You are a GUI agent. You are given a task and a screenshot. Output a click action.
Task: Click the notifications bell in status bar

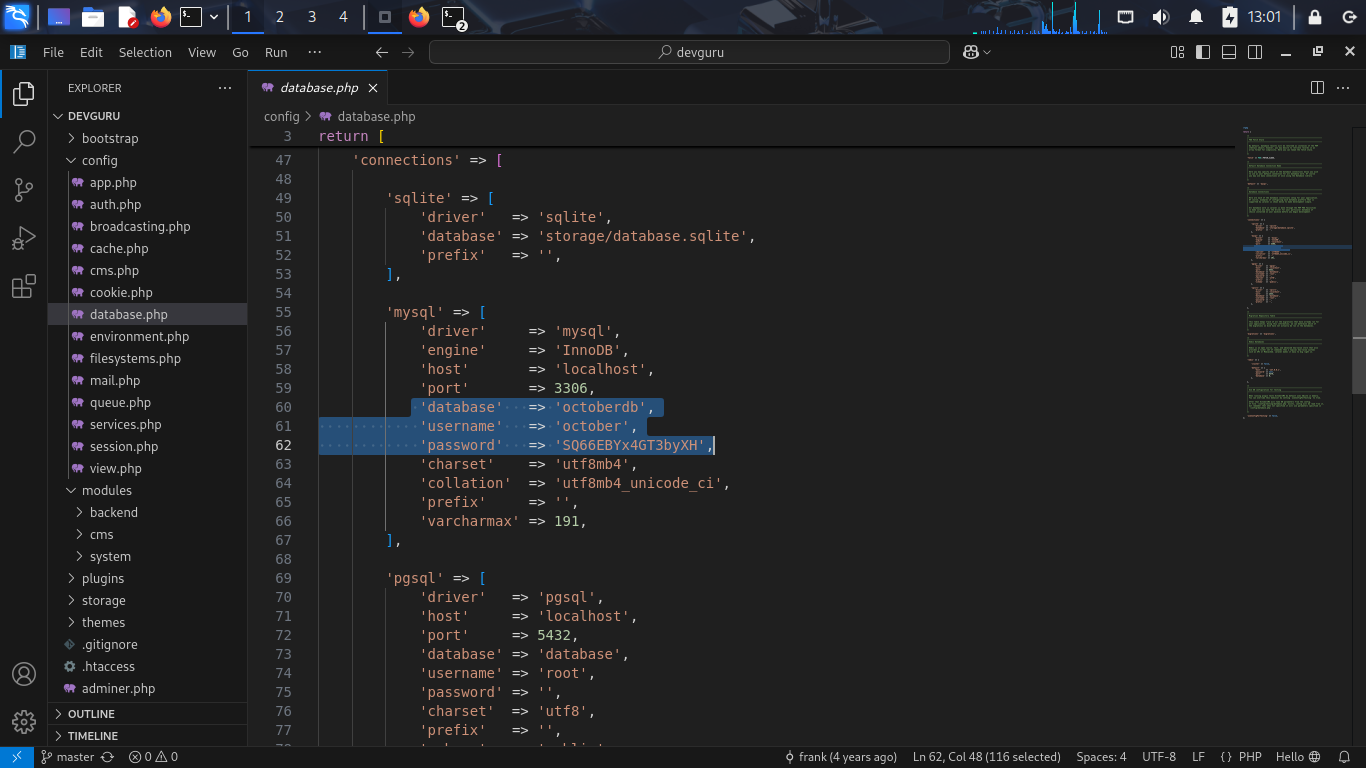(1342, 757)
